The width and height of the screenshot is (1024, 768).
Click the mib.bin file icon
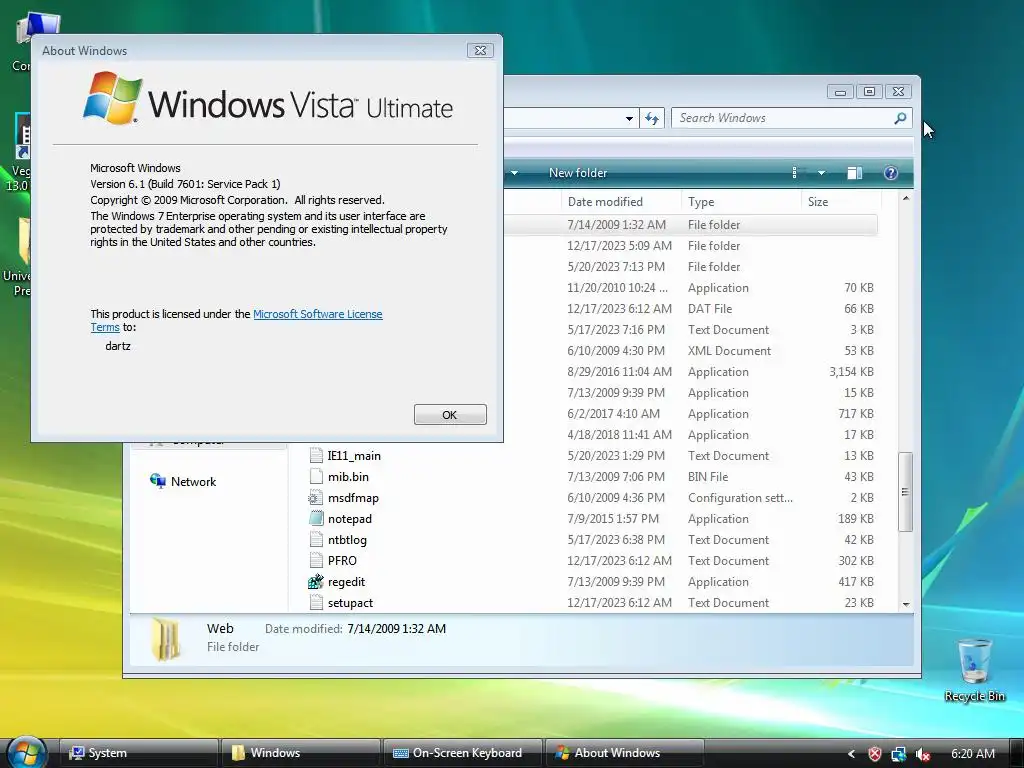point(316,476)
